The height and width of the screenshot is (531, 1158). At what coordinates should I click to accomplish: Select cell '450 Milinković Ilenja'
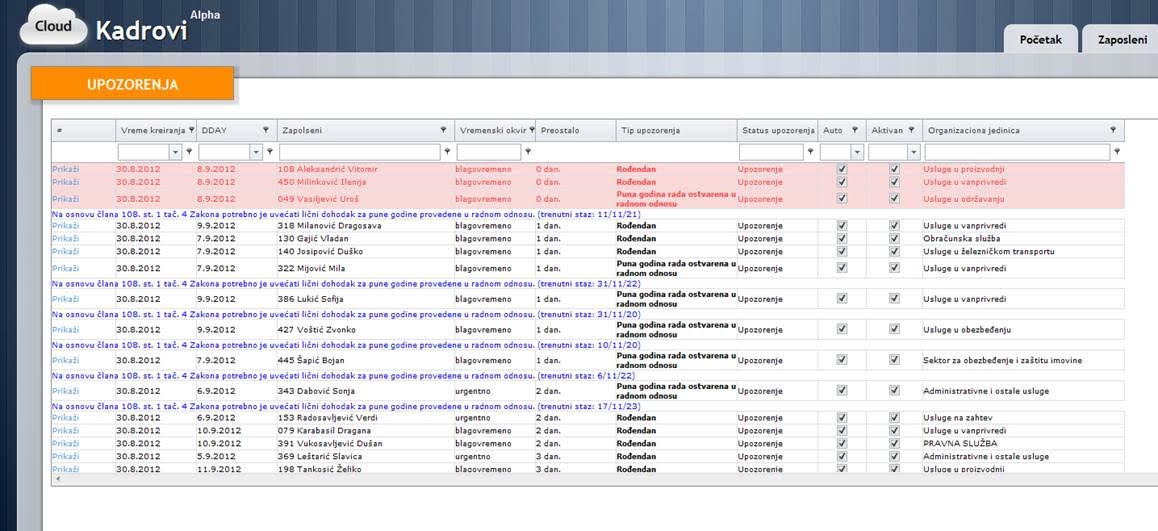point(366,182)
